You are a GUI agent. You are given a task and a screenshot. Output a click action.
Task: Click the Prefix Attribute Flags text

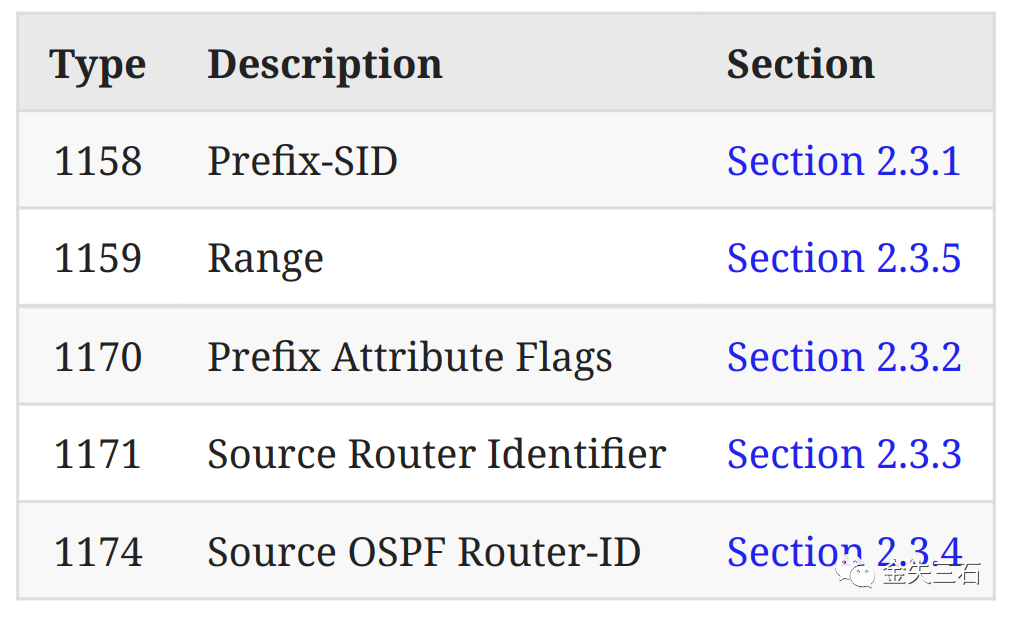(409, 357)
